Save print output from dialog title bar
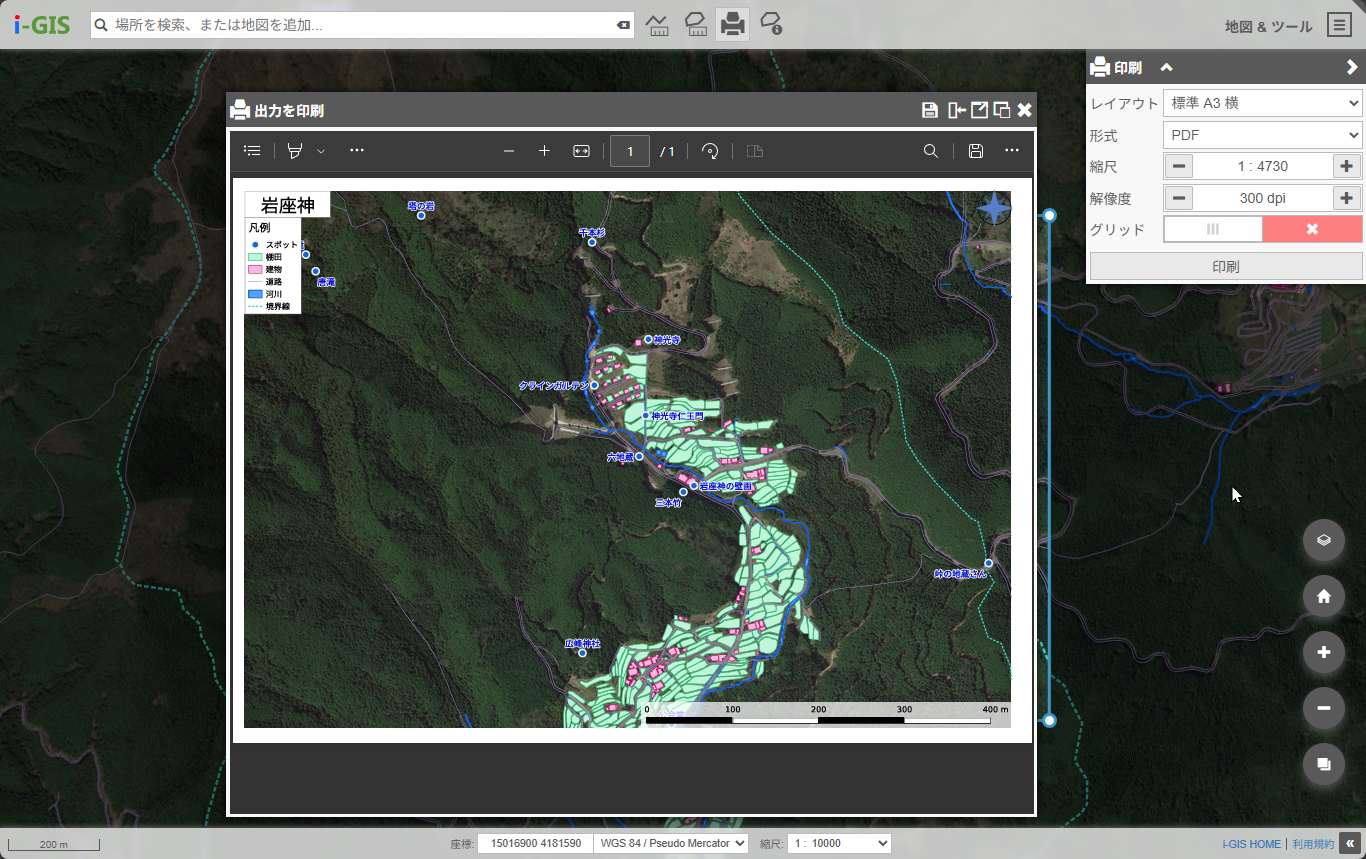 [x=929, y=110]
